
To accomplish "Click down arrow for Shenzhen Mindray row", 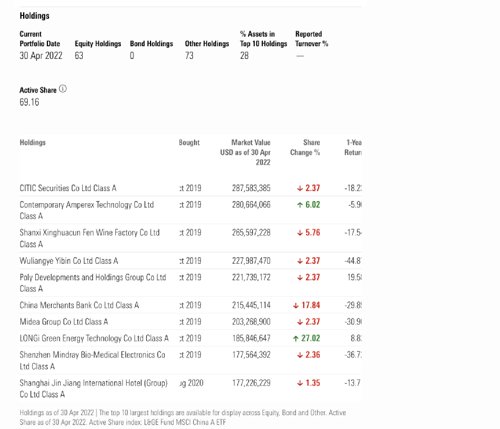I will tap(300, 355).
